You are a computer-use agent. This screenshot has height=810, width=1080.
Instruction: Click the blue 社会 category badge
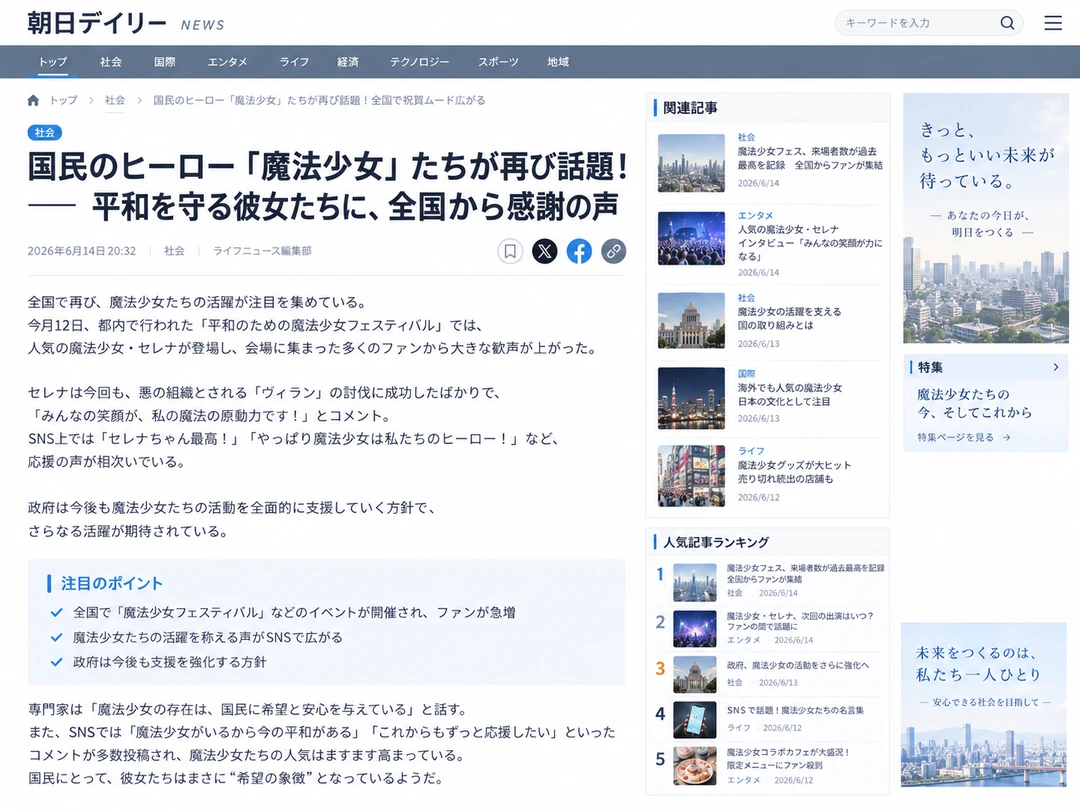(45, 132)
